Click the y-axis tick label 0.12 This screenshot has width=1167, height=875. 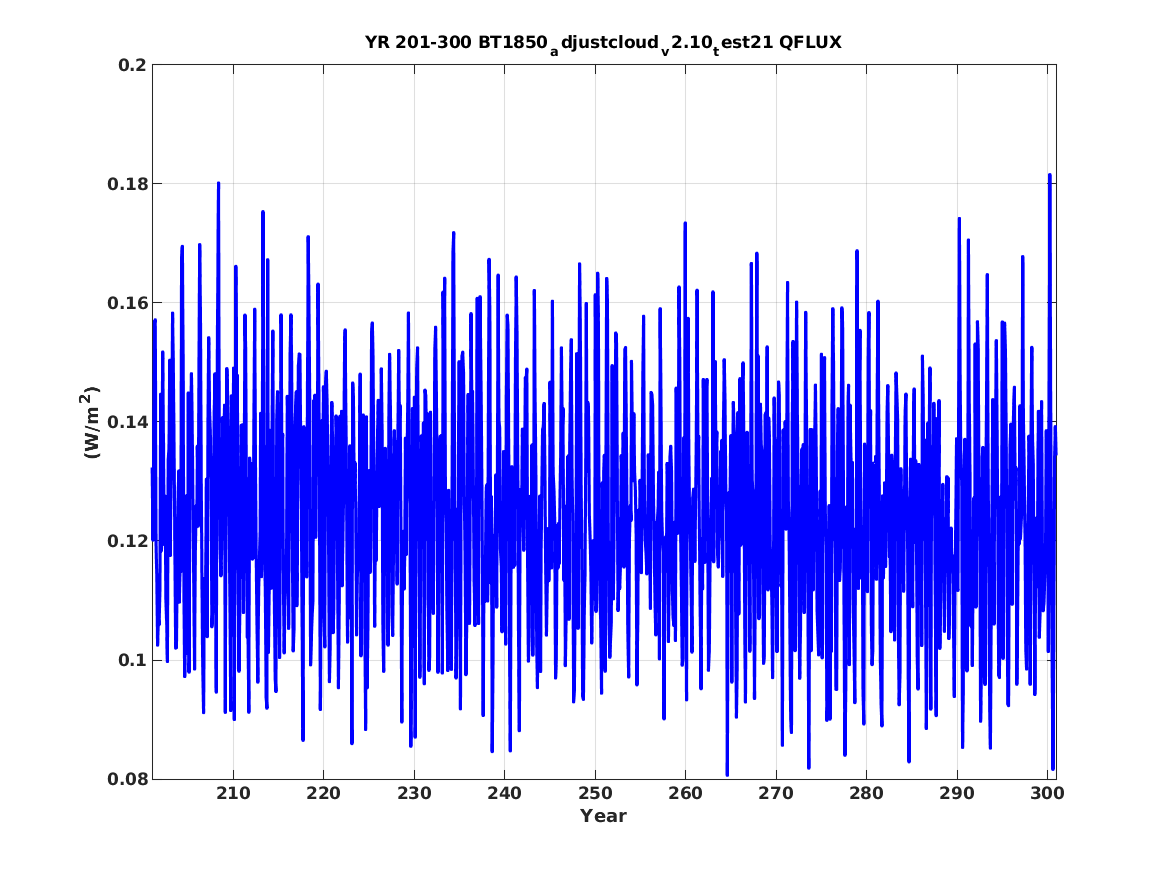point(127,541)
